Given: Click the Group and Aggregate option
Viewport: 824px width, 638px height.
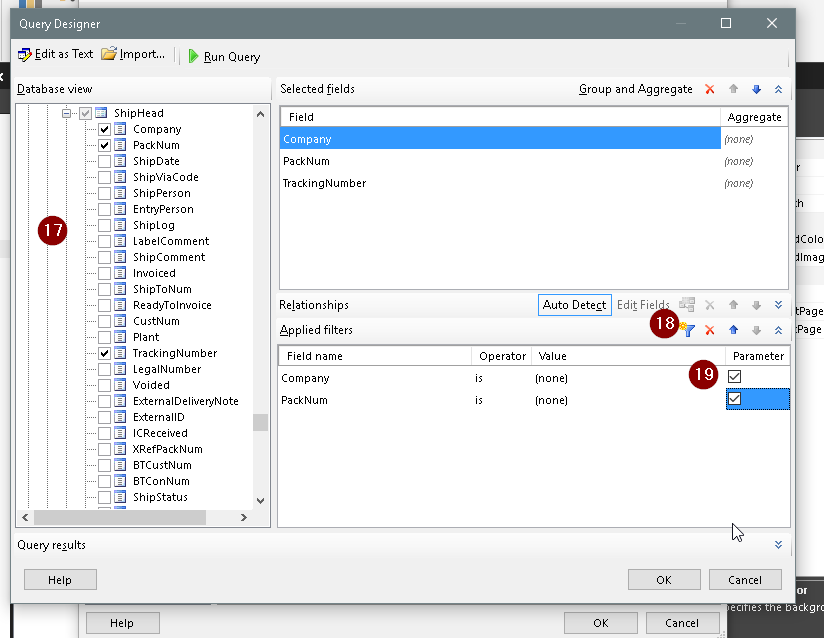Looking at the screenshot, I should (x=635, y=89).
